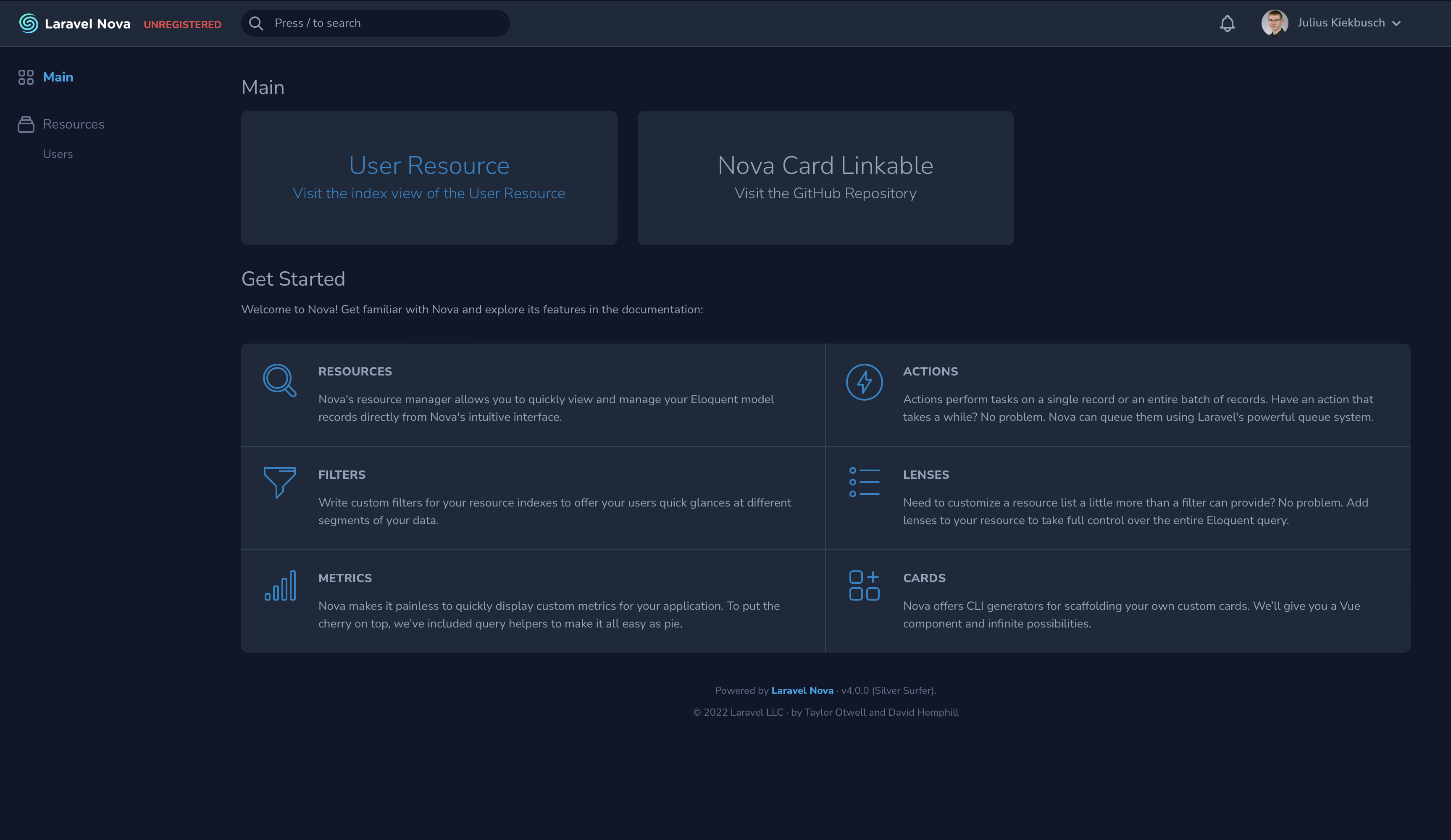
Task: Follow the Laravel Nova footer link
Action: 802,690
